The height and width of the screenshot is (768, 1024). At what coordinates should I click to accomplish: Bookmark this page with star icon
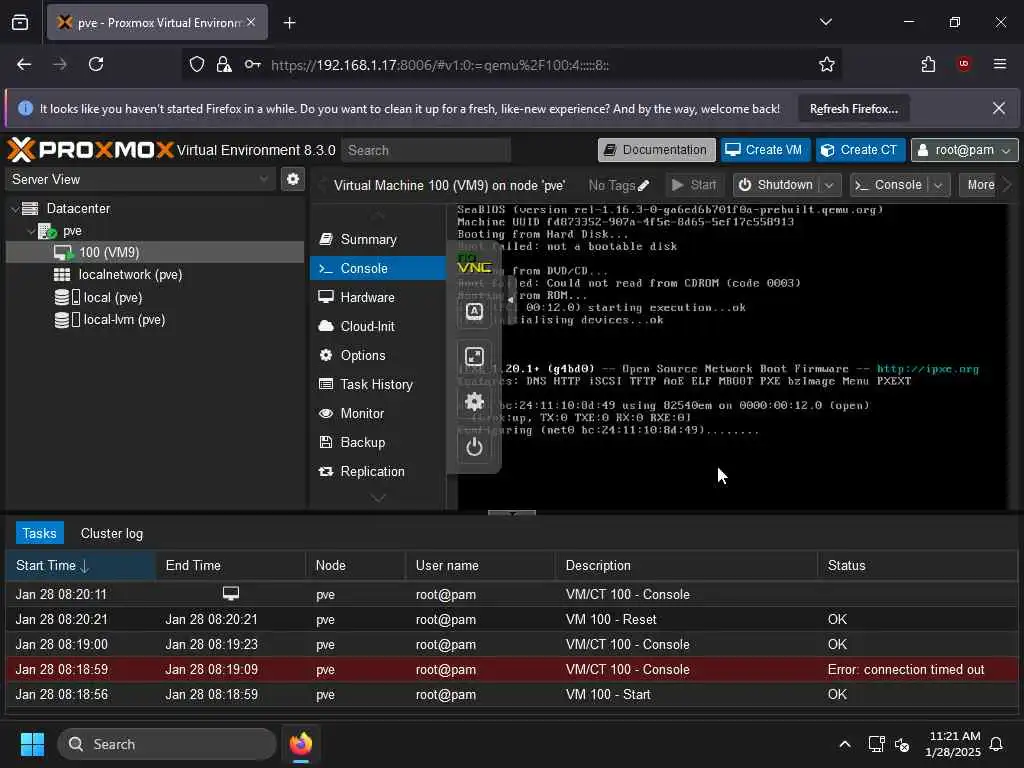coord(826,64)
